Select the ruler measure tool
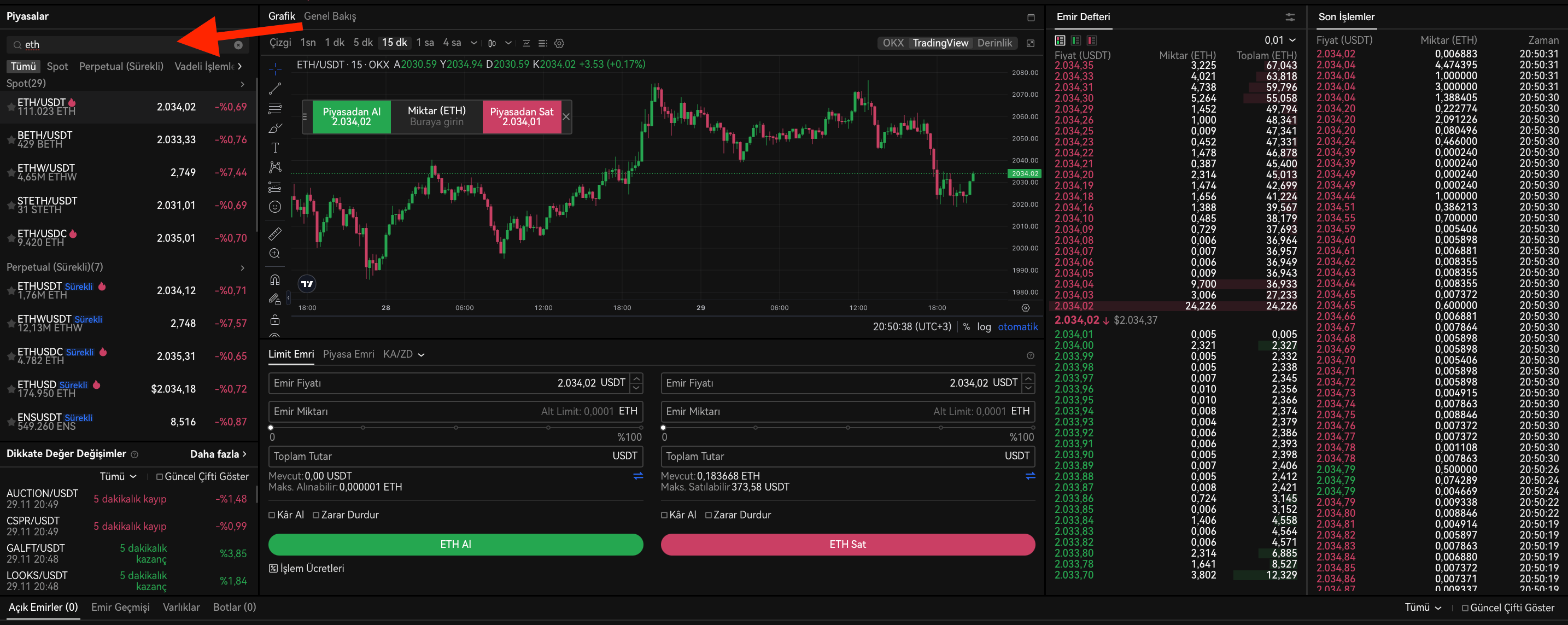 click(x=275, y=233)
